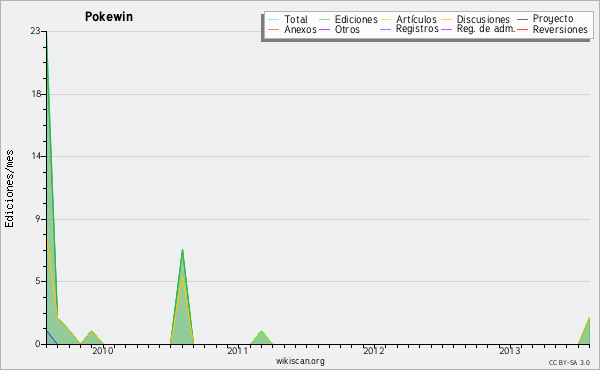
Task: Click the chart title Pokewin
Action: [x=109, y=17]
